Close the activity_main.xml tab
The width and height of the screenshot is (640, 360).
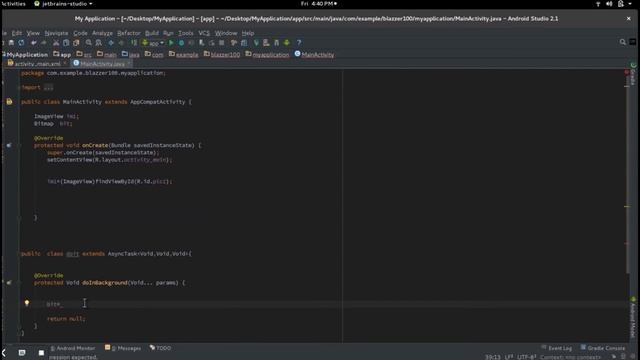click(65, 64)
